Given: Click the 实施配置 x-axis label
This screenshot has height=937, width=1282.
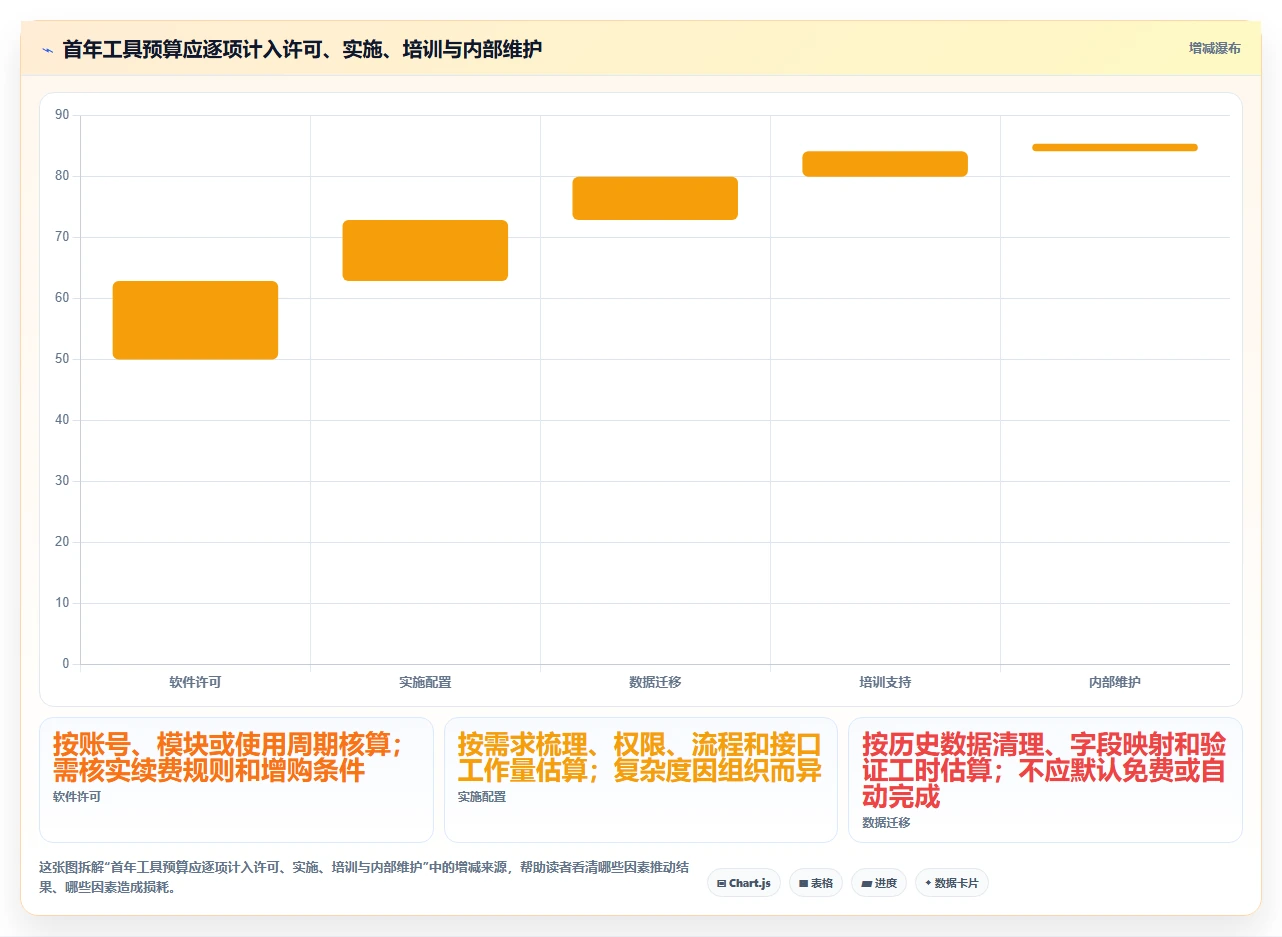Looking at the screenshot, I should 425,682.
